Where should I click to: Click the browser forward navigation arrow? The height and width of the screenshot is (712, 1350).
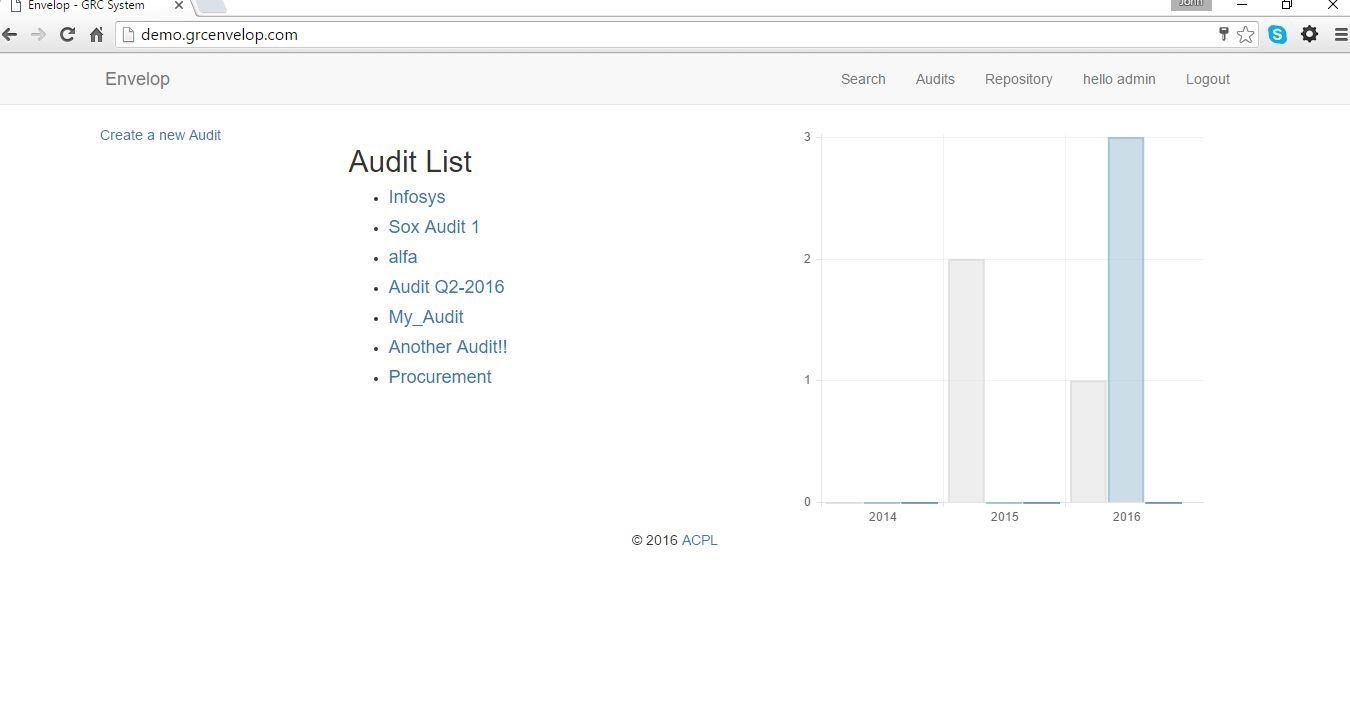click(x=38, y=34)
